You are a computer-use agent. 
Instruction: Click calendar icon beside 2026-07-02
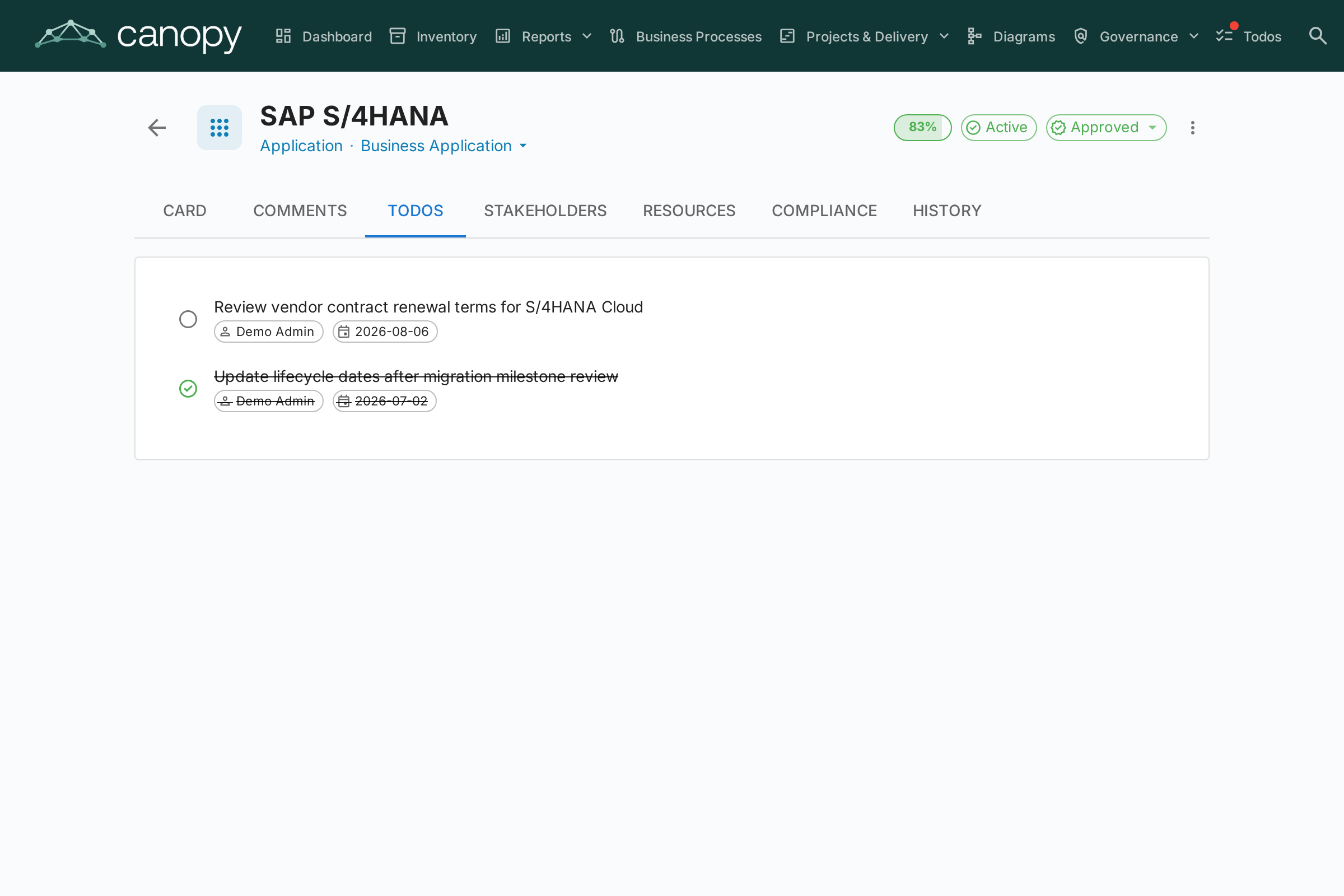tap(344, 401)
